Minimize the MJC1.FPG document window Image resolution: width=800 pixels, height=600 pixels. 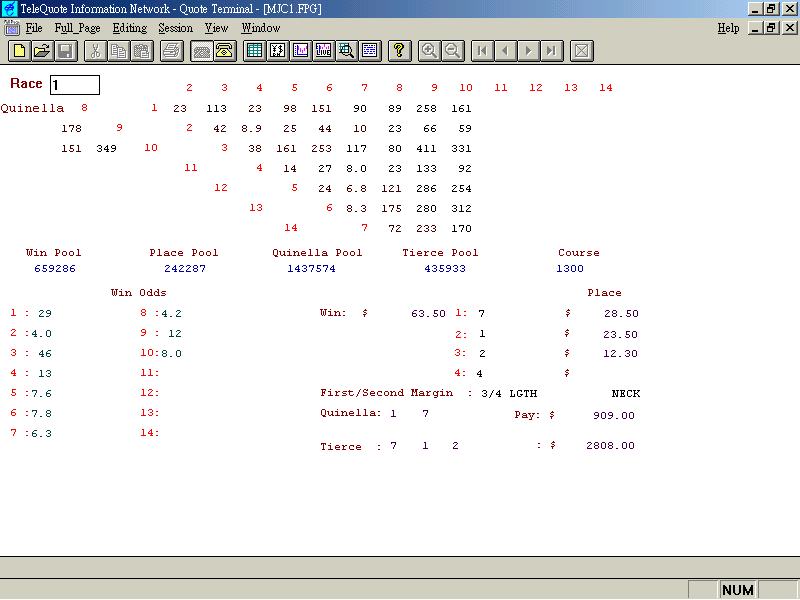(x=755, y=28)
